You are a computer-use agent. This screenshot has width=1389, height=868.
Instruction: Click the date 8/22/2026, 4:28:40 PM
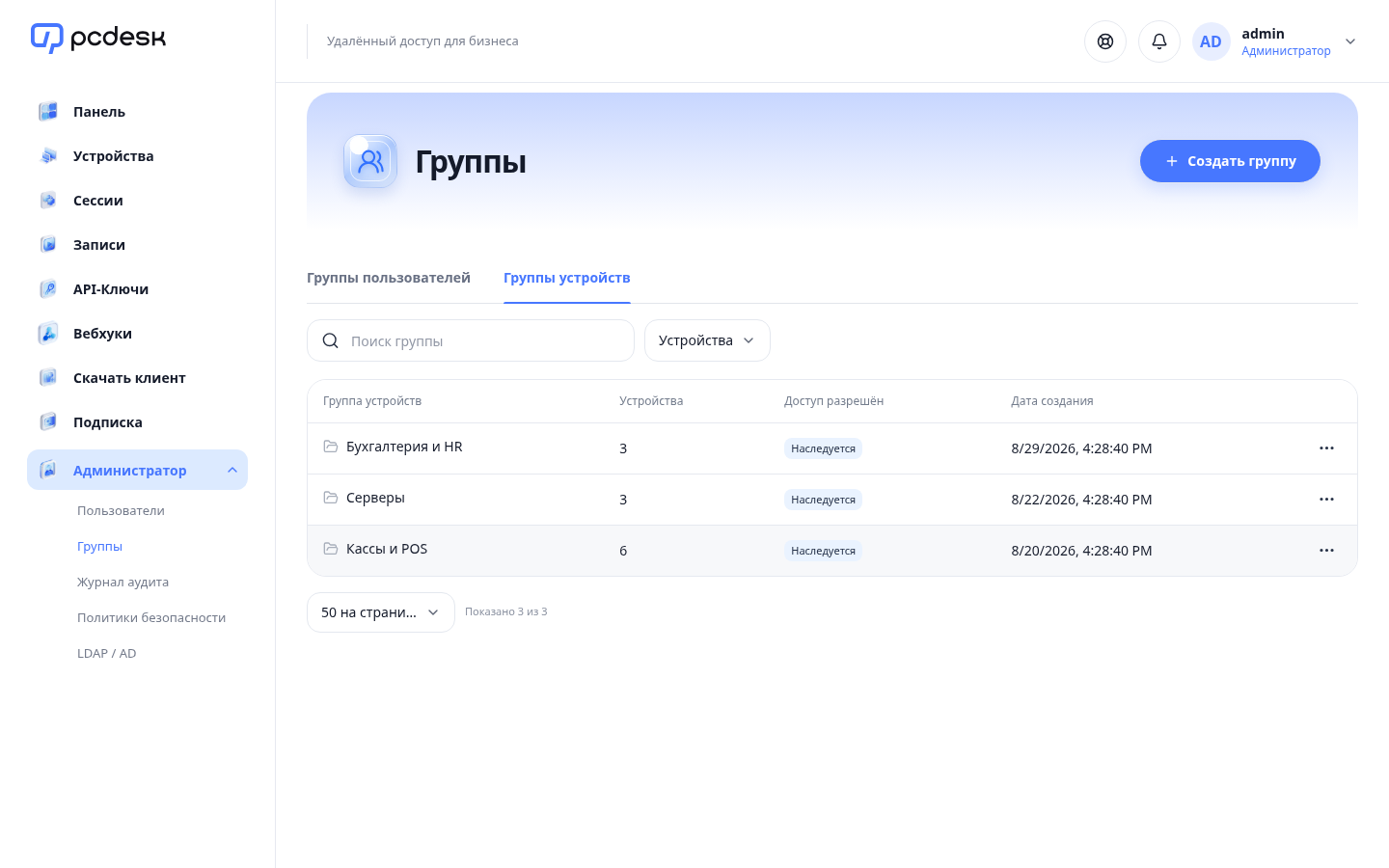1081,500
